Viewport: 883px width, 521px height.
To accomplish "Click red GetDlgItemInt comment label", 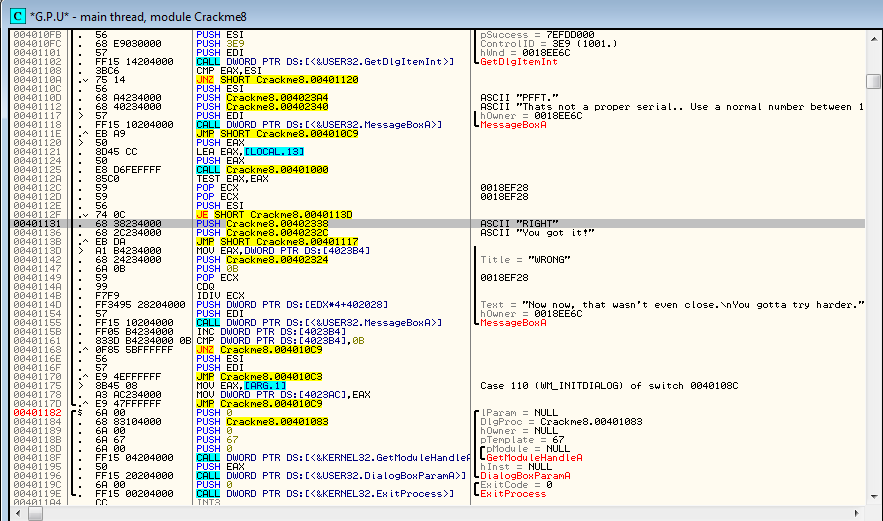I will (x=519, y=62).
